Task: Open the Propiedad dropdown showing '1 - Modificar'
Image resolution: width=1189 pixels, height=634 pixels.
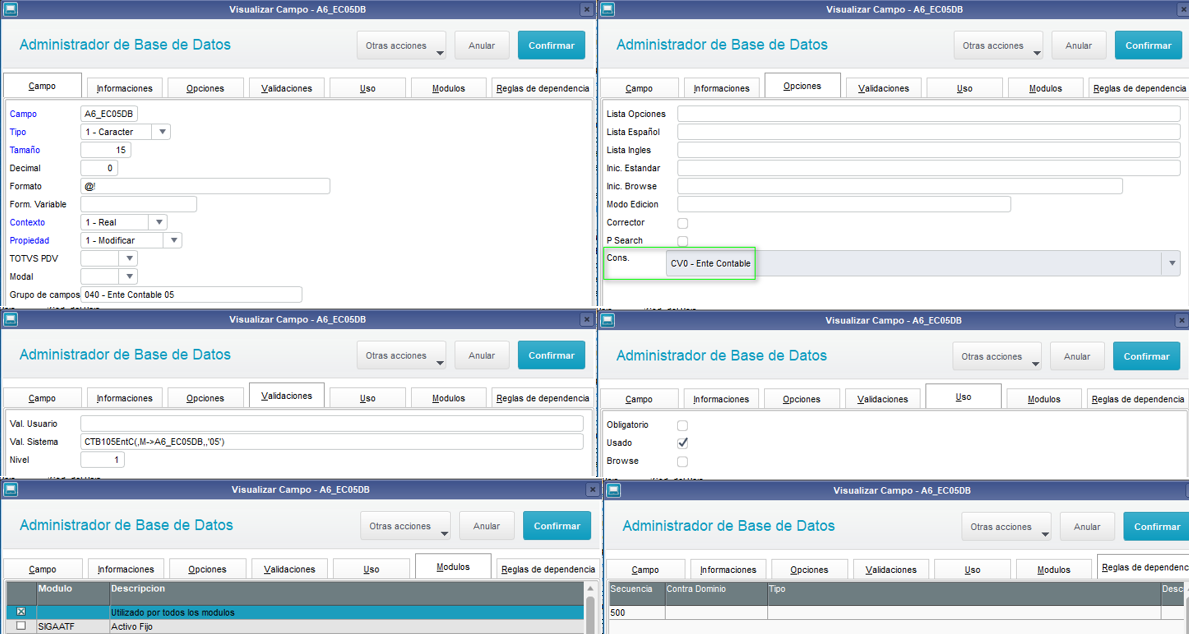Action: (173, 240)
